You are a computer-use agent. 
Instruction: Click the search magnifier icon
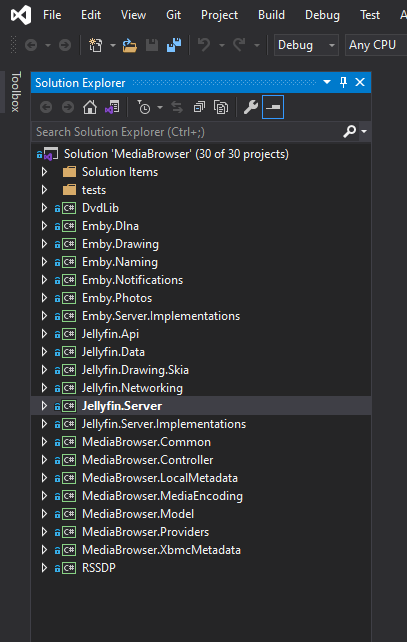349,131
